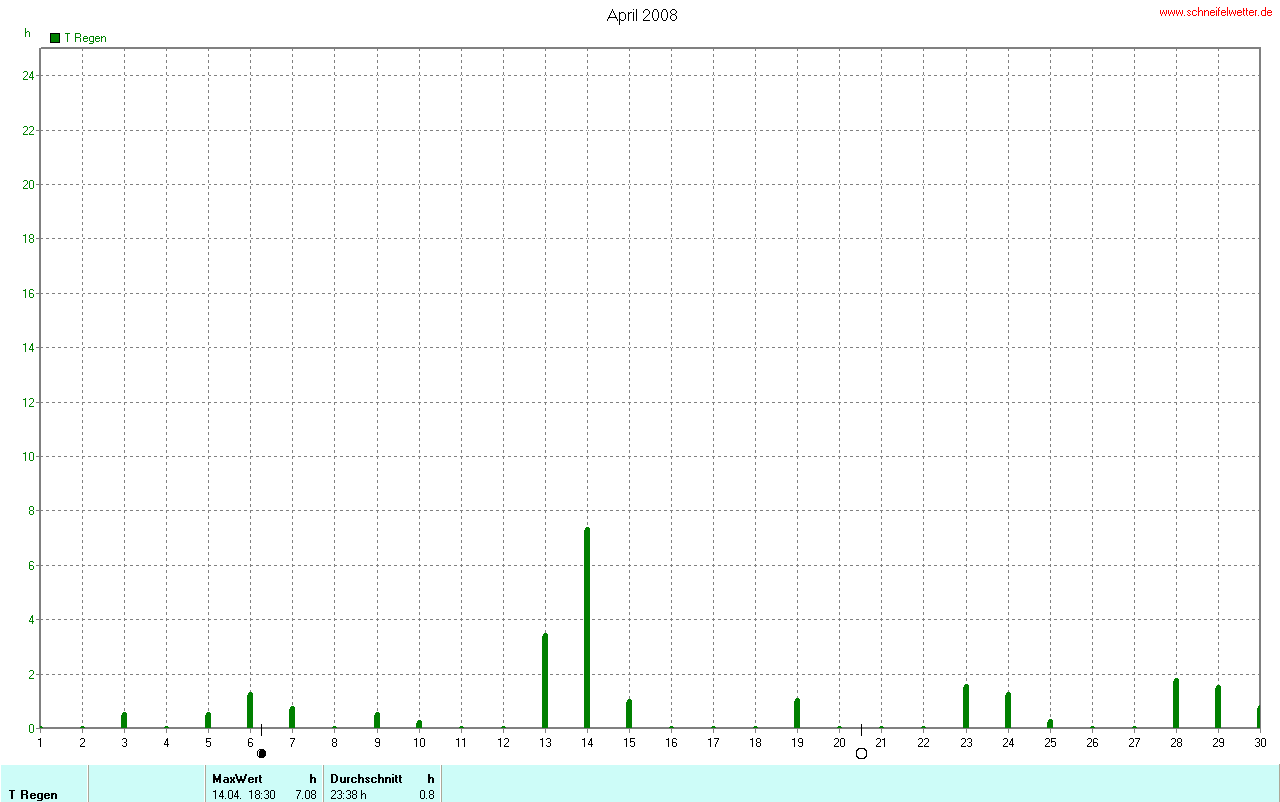Select the rain bar on day 9
The width and height of the screenshot is (1280, 802).
coord(377,720)
